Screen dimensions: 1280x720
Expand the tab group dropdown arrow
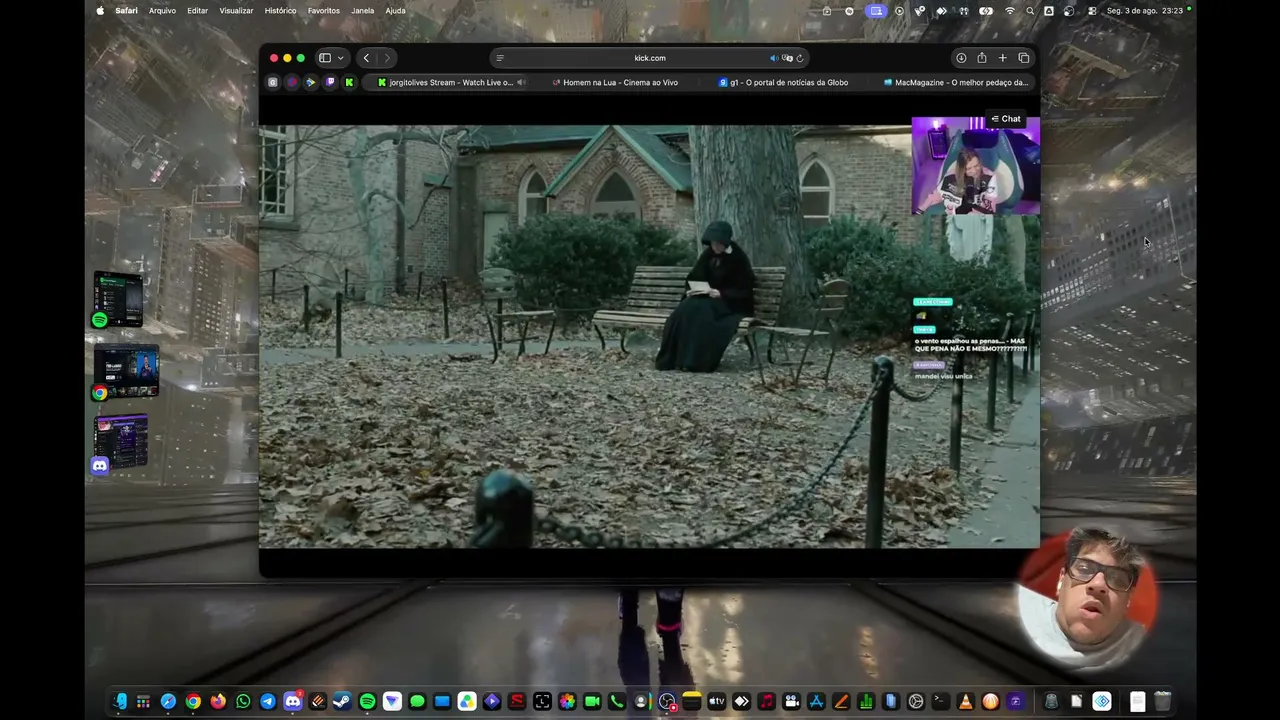pos(340,58)
